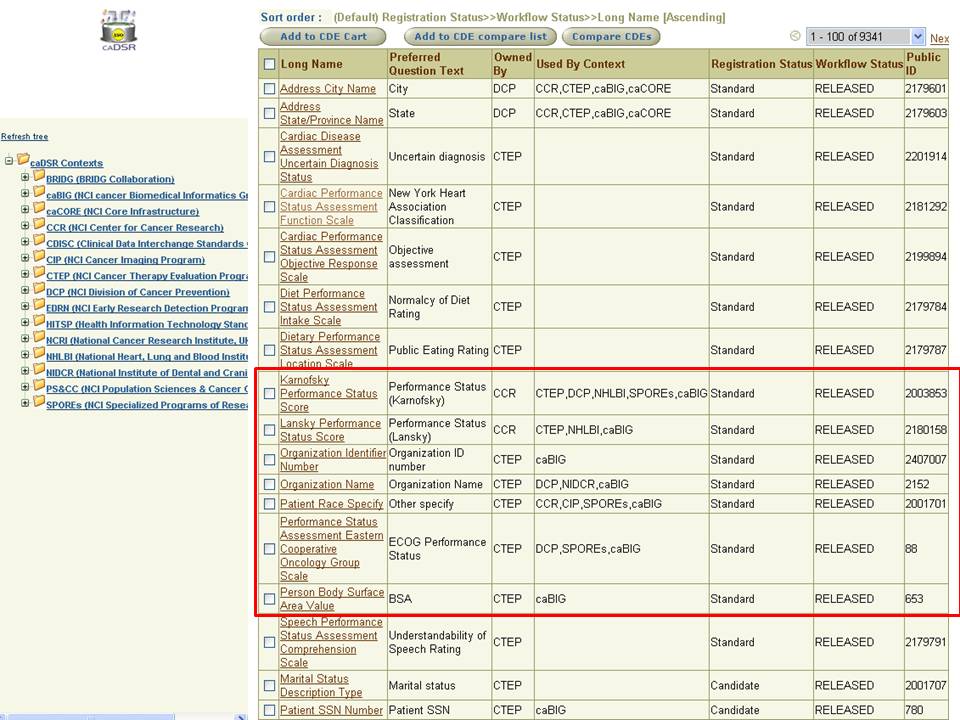The image size is (960, 720).
Task: Click the HITSP folder icon
Action: click(x=39, y=321)
